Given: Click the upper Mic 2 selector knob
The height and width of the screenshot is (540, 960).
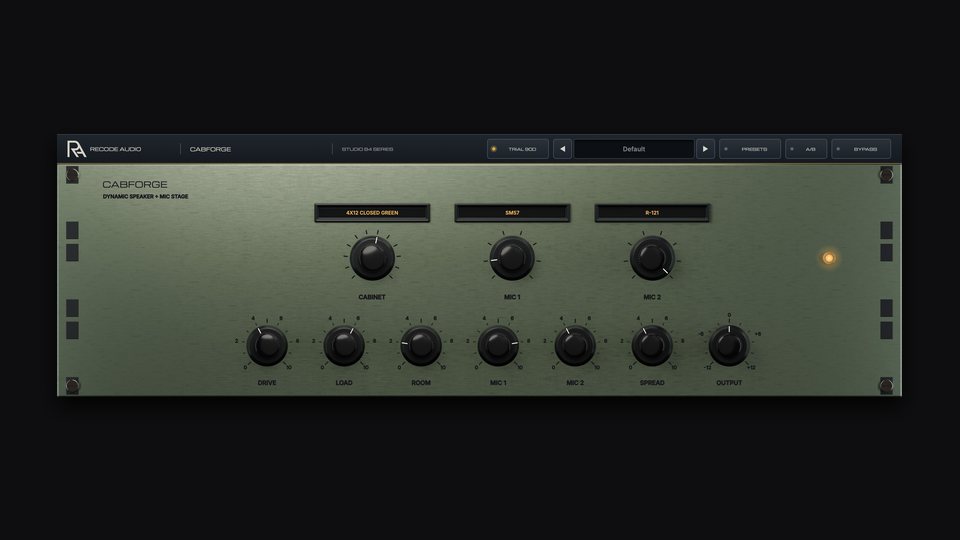Looking at the screenshot, I should [652, 258].
